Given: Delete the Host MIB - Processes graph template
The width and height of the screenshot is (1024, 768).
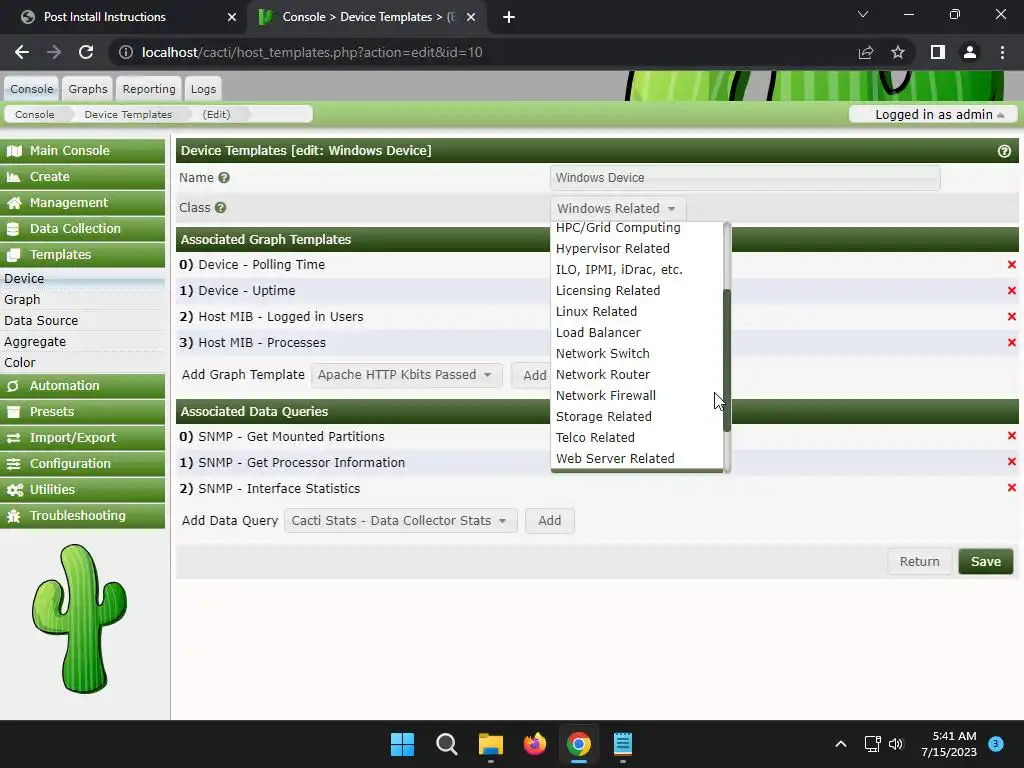Looking at the screenshot, I should (1012, 342).
